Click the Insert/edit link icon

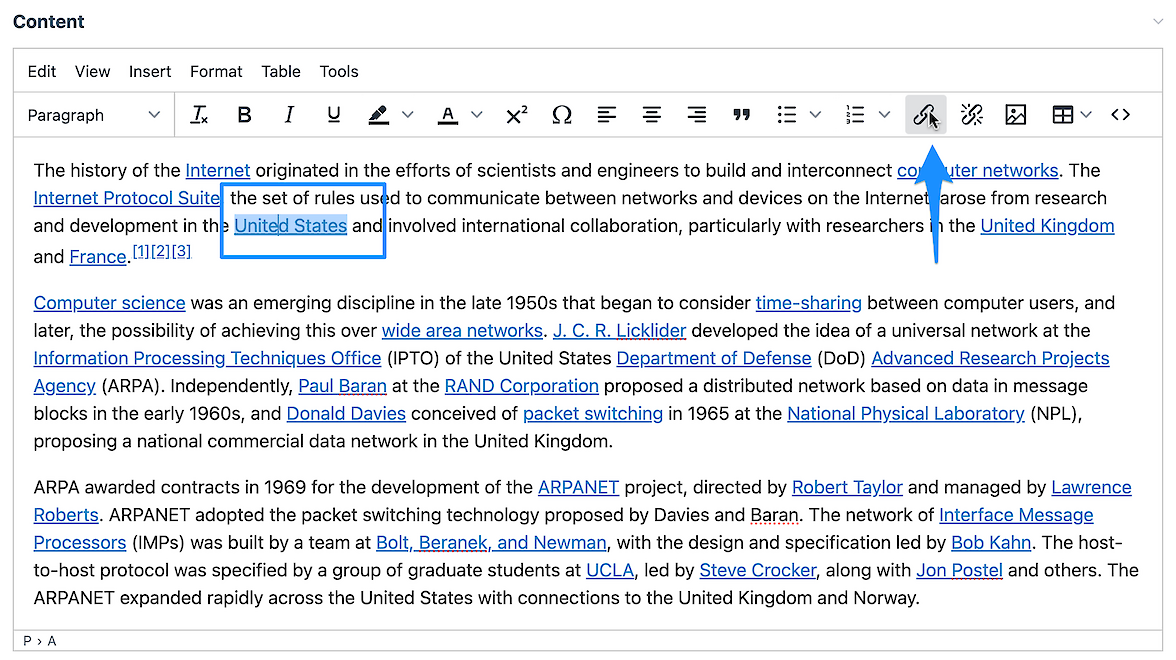click(x=925, y=115)
